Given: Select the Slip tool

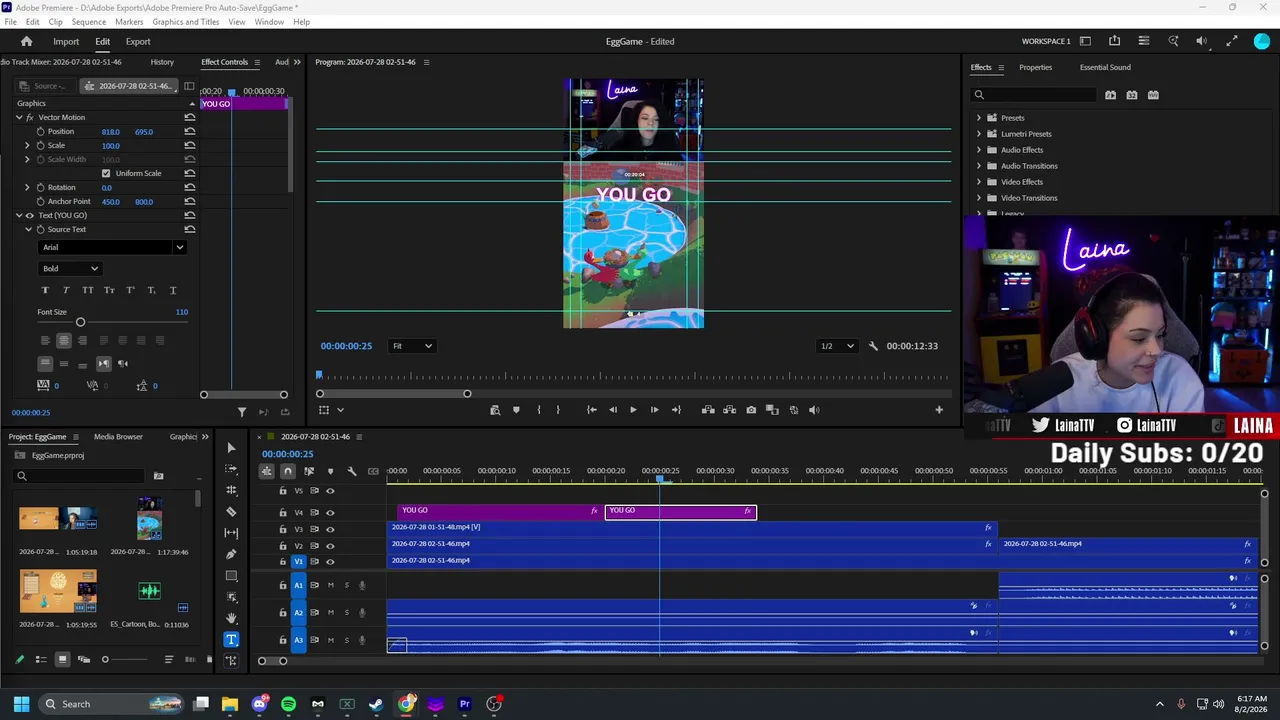Looking at the screenshot, I should [x=231, y=533].
